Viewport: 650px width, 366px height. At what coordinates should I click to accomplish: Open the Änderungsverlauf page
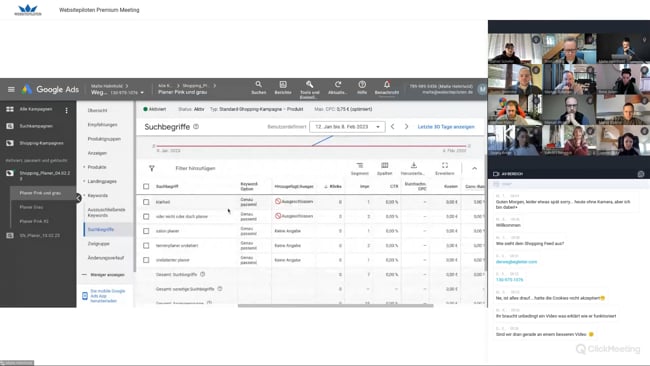[106, 258]
